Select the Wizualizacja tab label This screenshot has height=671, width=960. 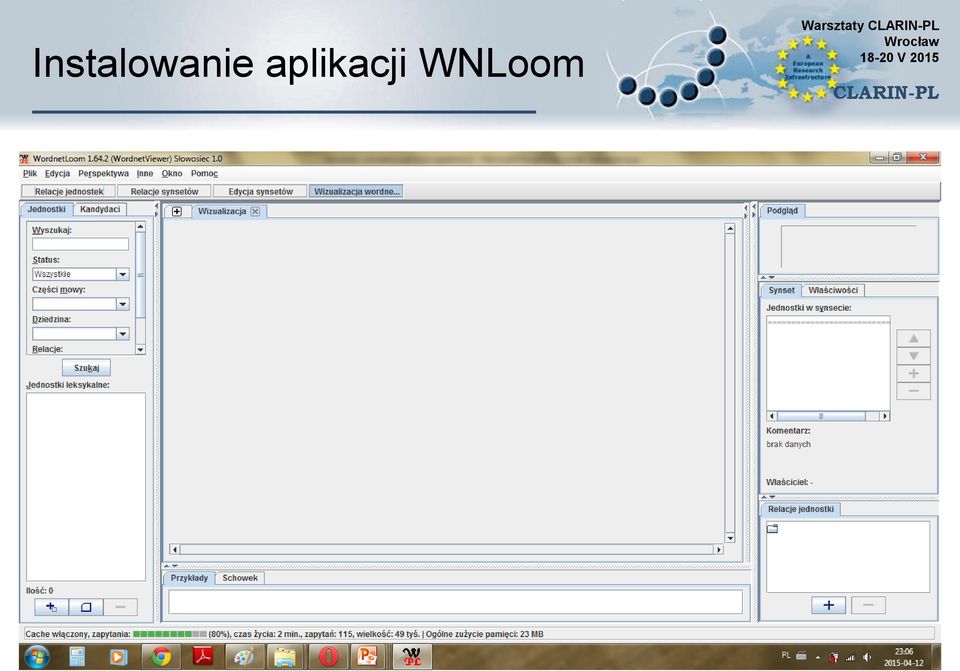click(222, 211)
